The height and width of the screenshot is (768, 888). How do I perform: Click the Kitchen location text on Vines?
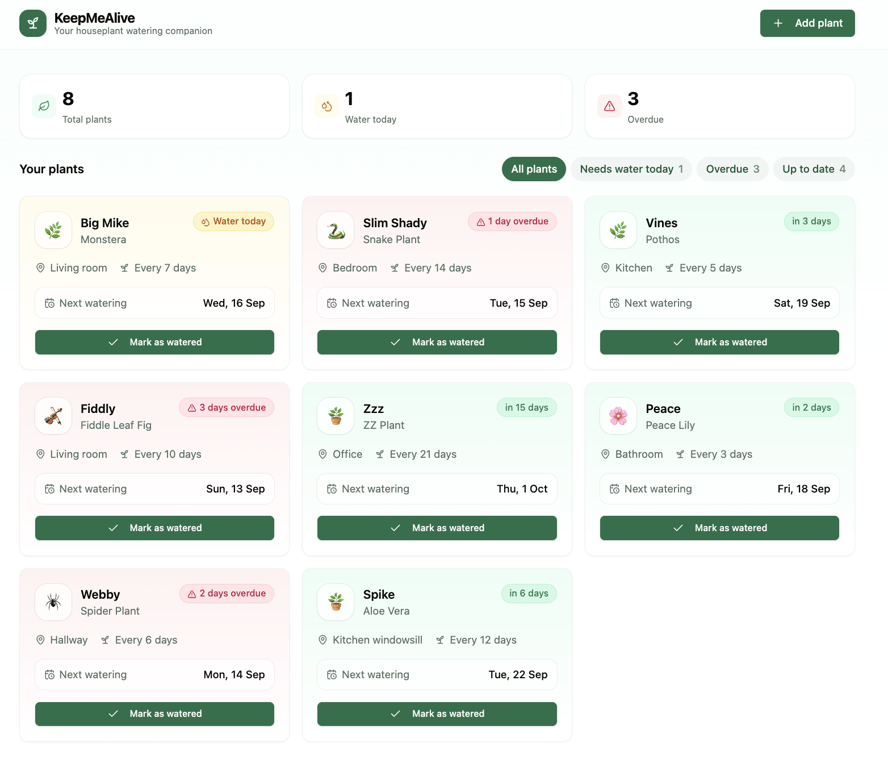coord(634,268)
